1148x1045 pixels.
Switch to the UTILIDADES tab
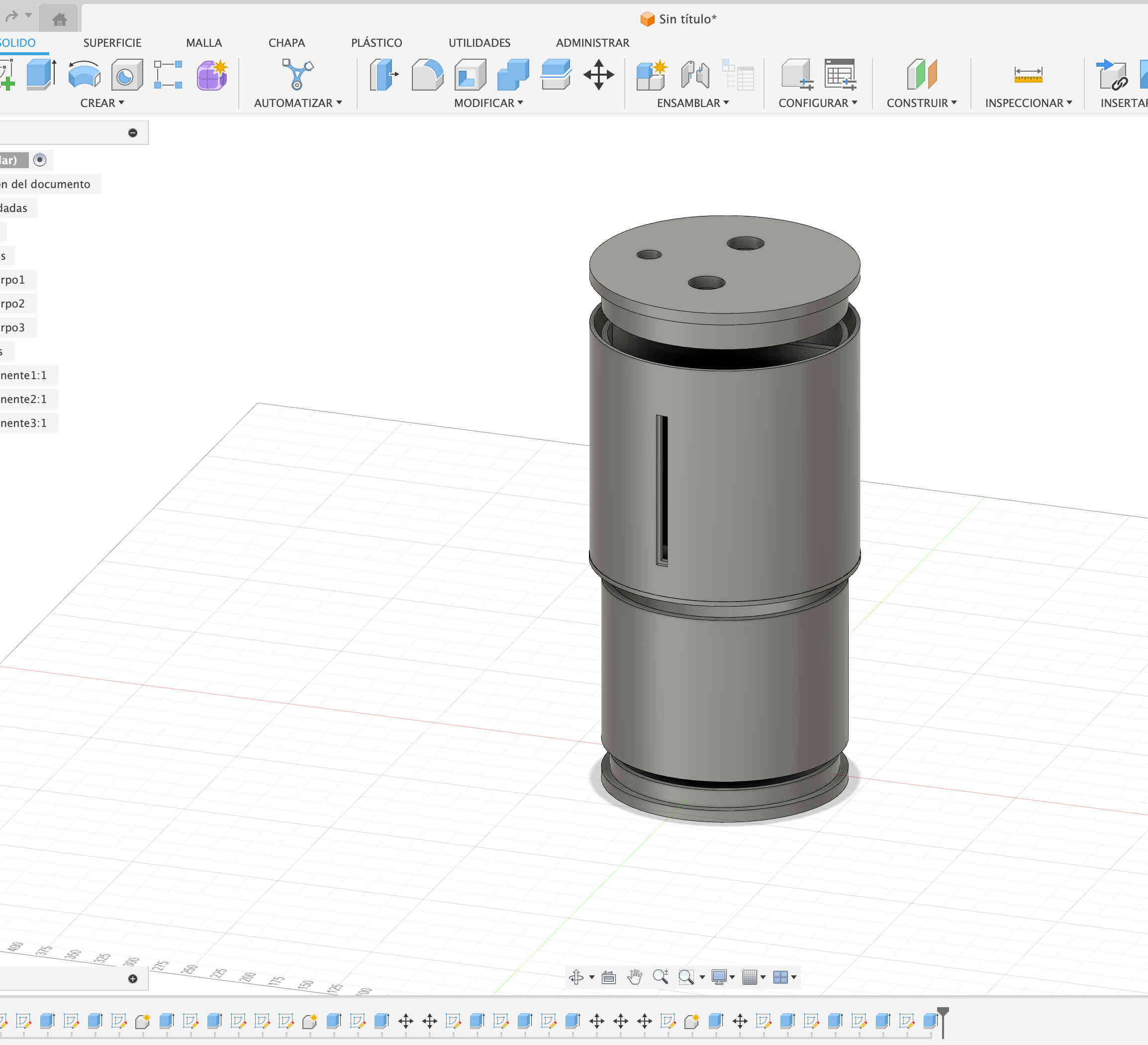pos(479,43)
